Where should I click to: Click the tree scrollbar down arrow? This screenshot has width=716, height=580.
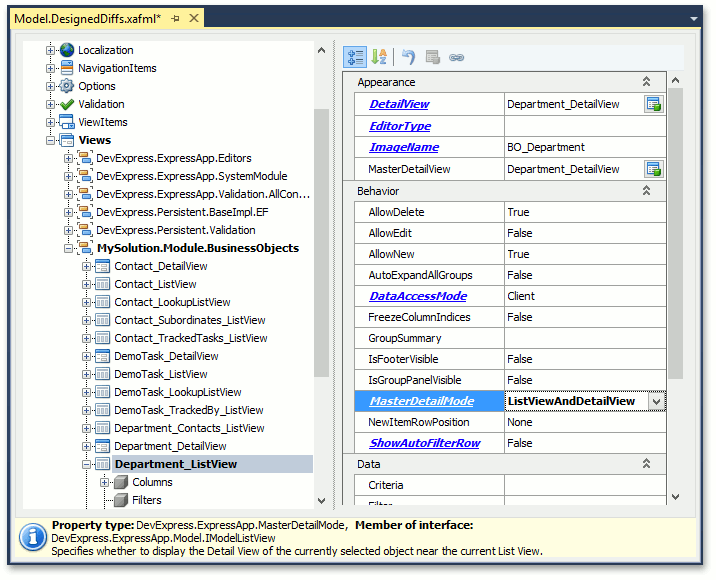[321, 501]
